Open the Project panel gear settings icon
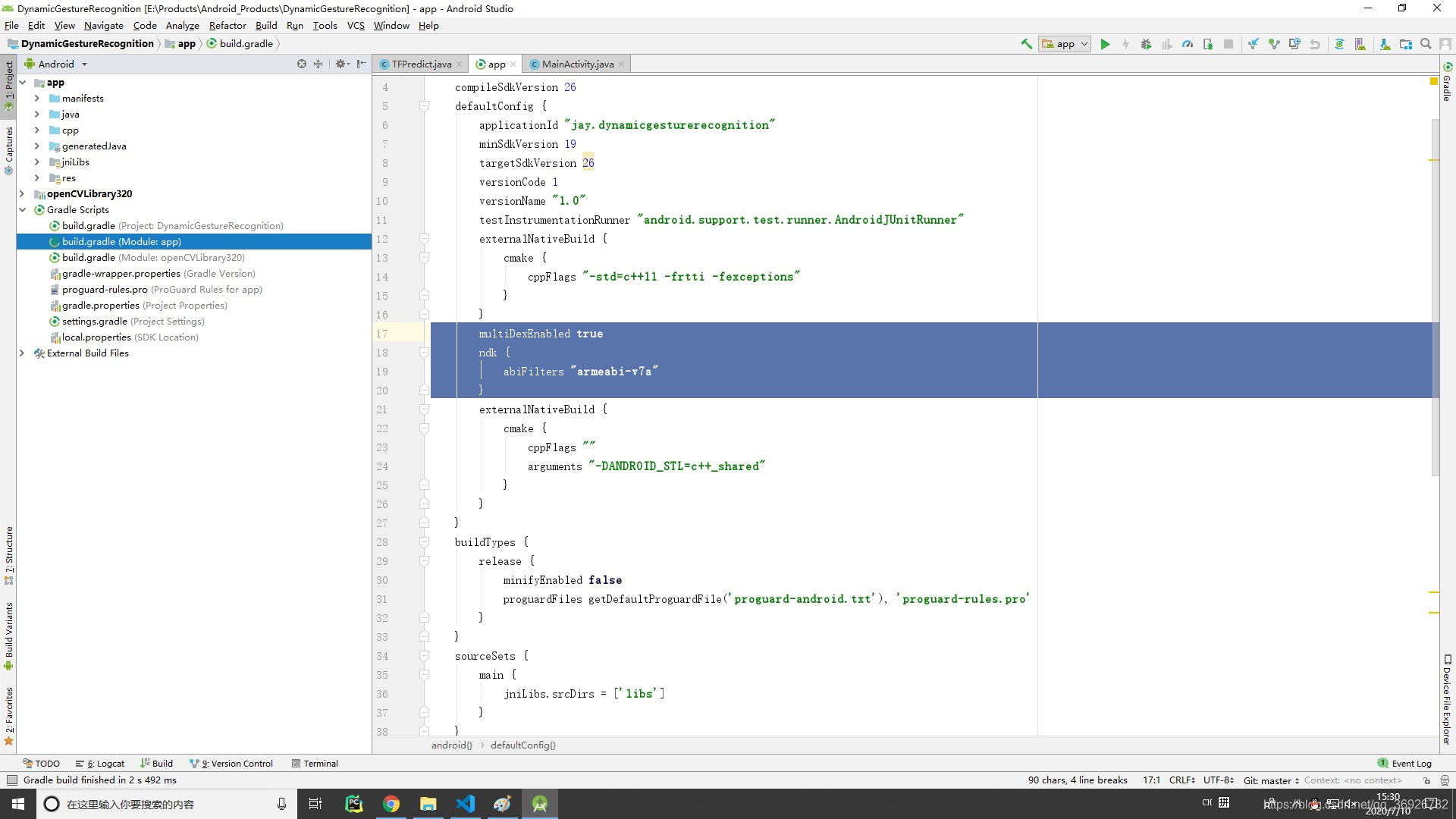1456x819 pixels. [x=342, y=64]
